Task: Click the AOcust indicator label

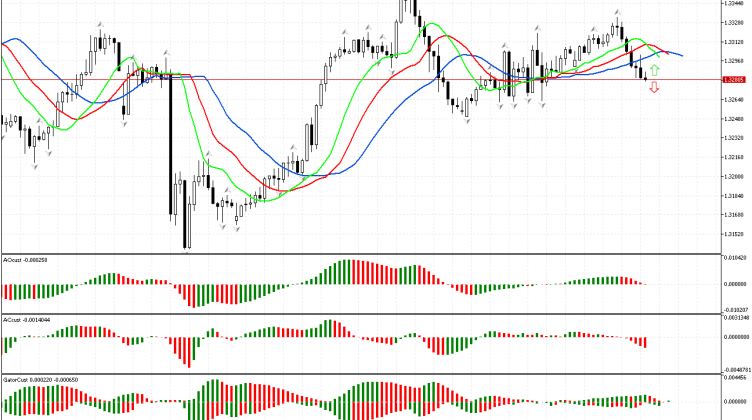Action: point(26,259)
